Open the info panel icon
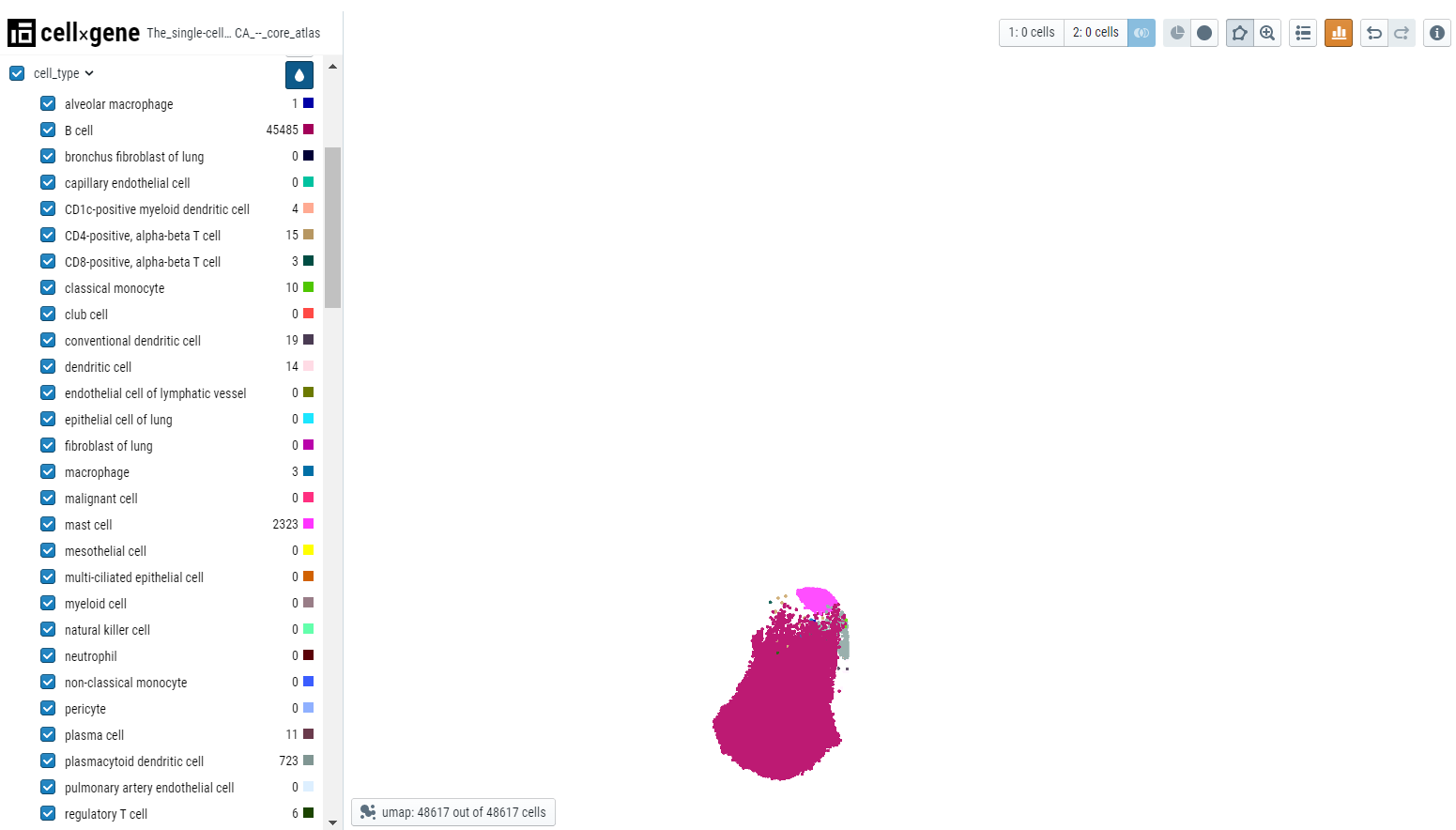Viewport: 1456px width, 830px height. point(1437,33)
